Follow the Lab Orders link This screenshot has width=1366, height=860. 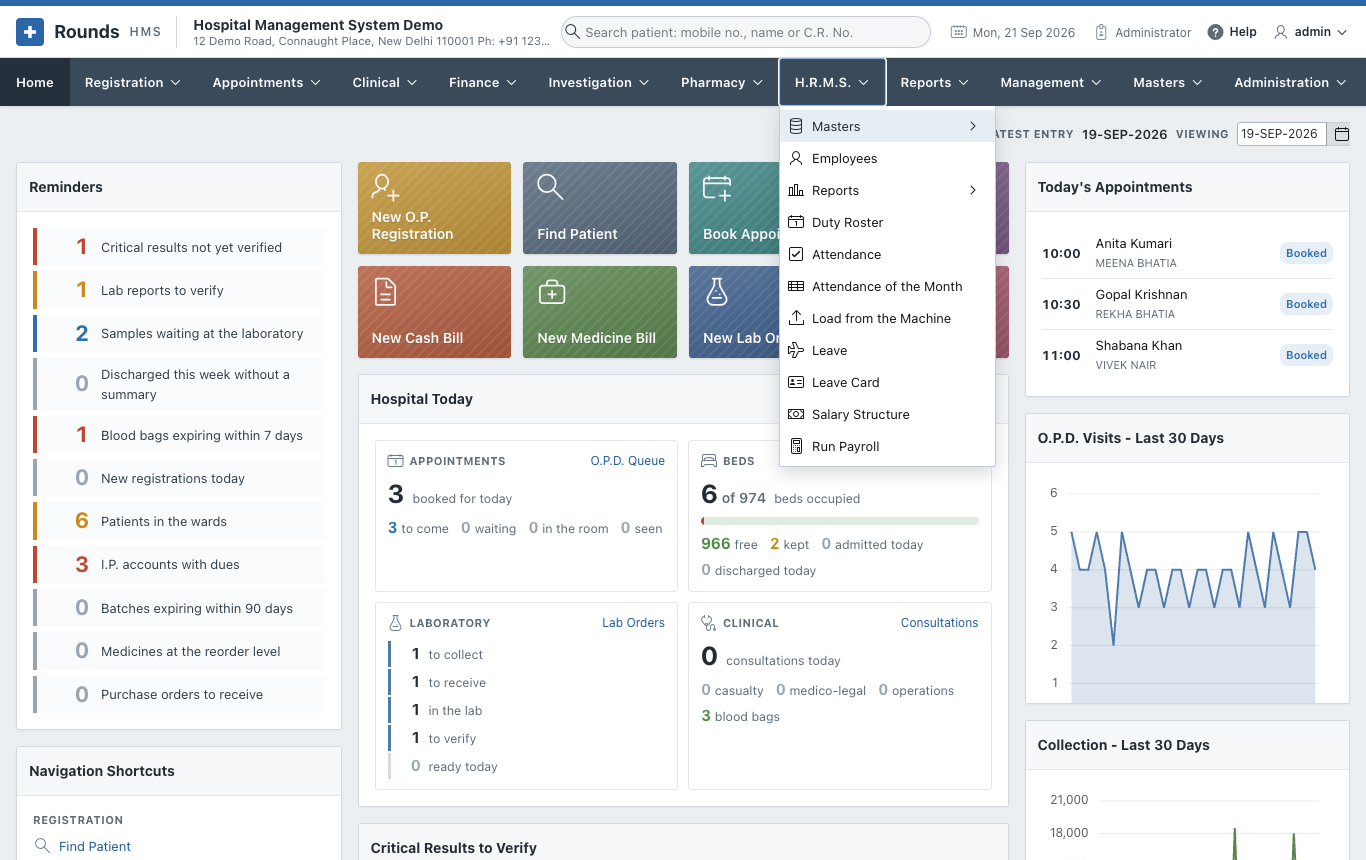pyautogui.click(x=633, y=623)
